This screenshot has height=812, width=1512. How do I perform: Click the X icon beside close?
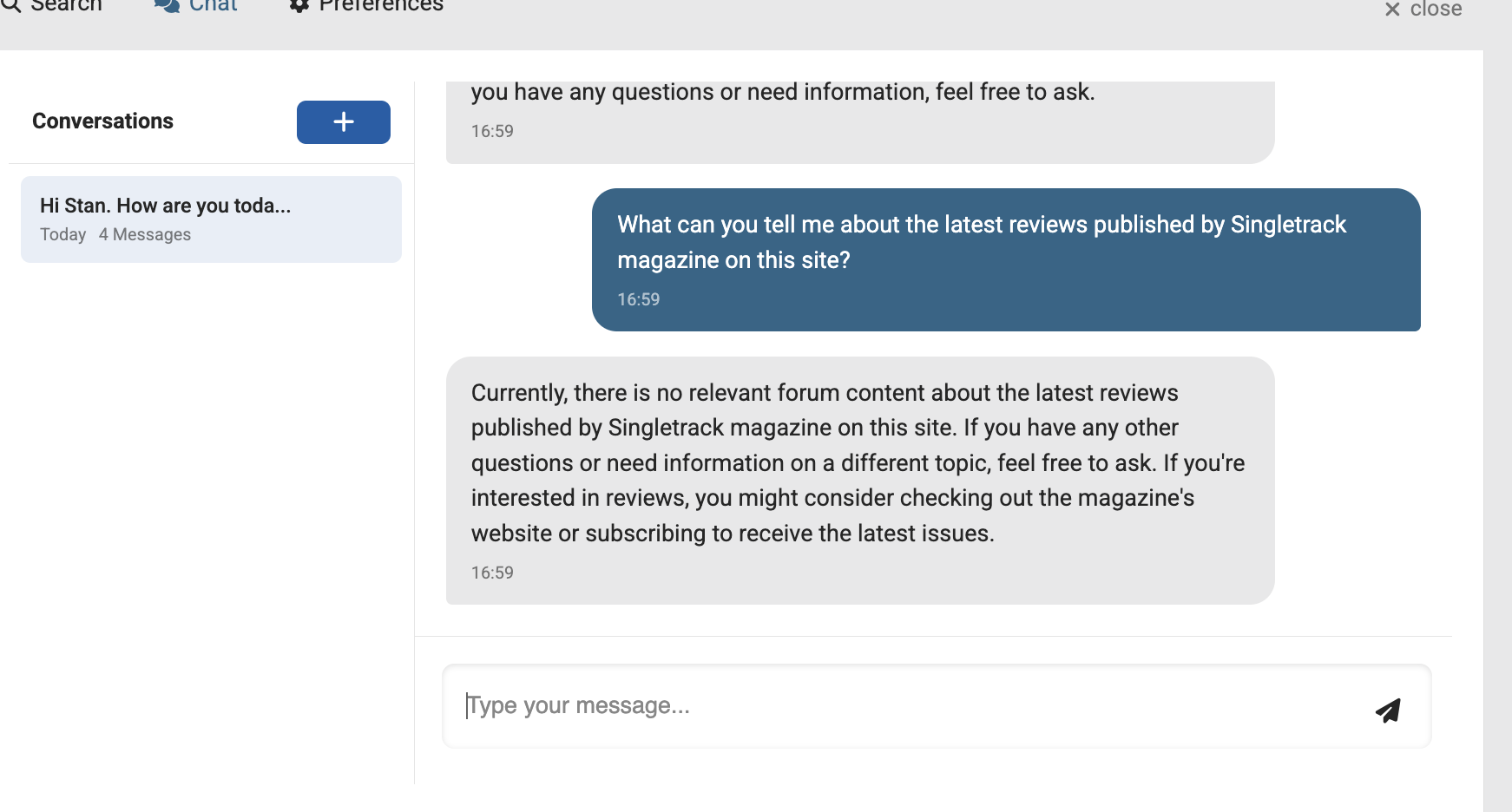(1392, 10)
